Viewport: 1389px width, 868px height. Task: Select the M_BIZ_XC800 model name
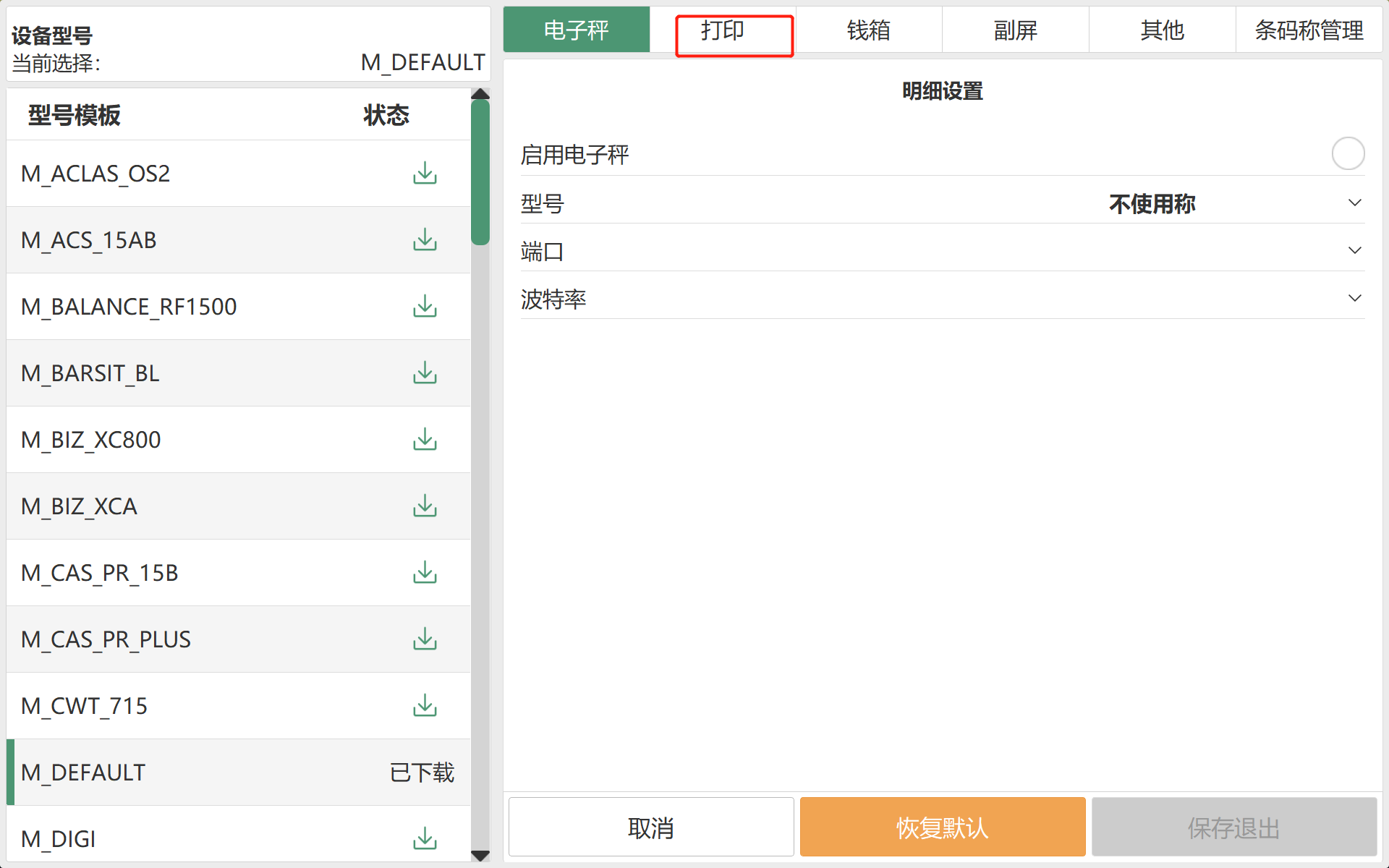[x=91, y=441]
